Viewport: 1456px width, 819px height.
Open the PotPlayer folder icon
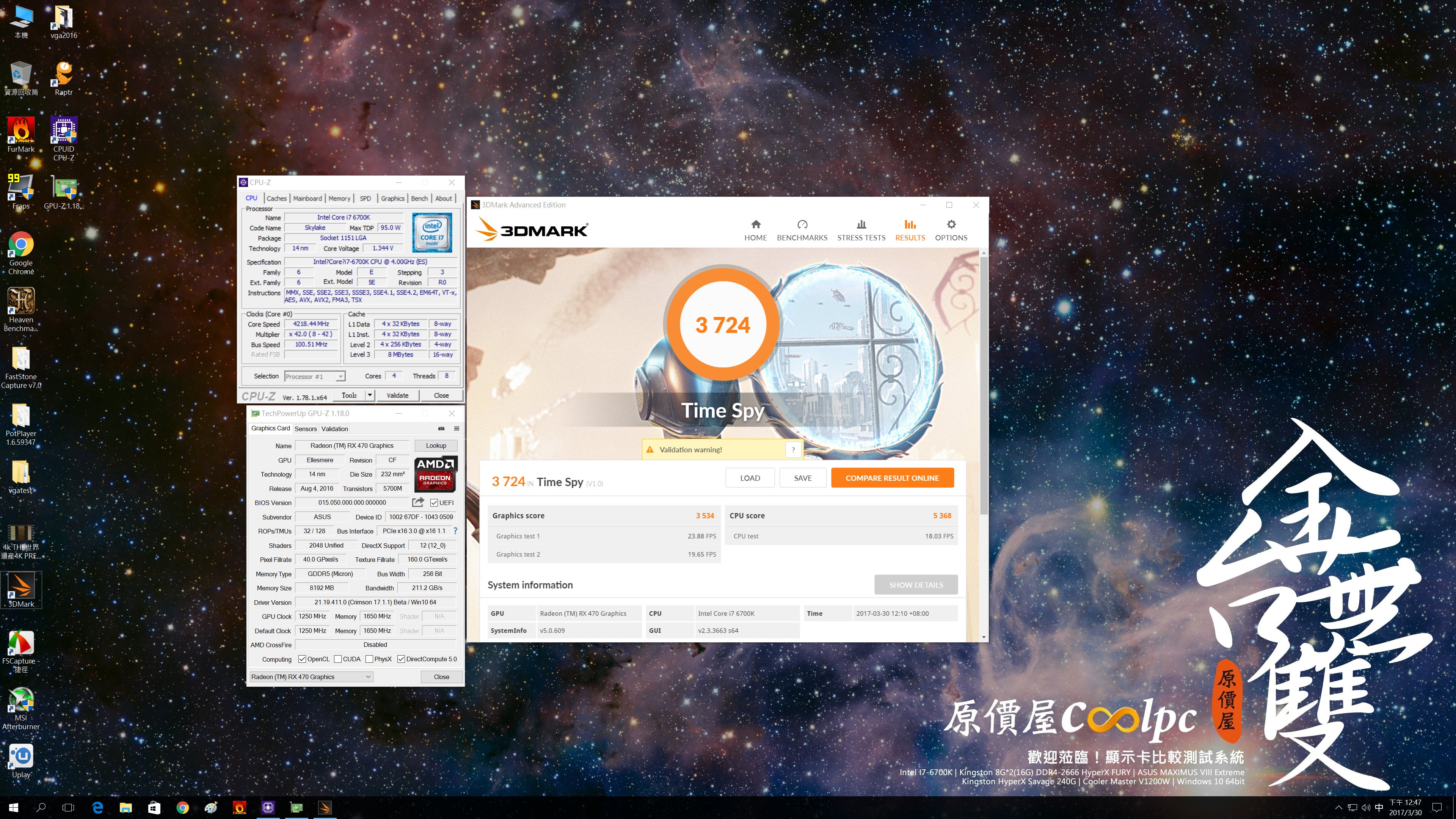tap(21, 424)
